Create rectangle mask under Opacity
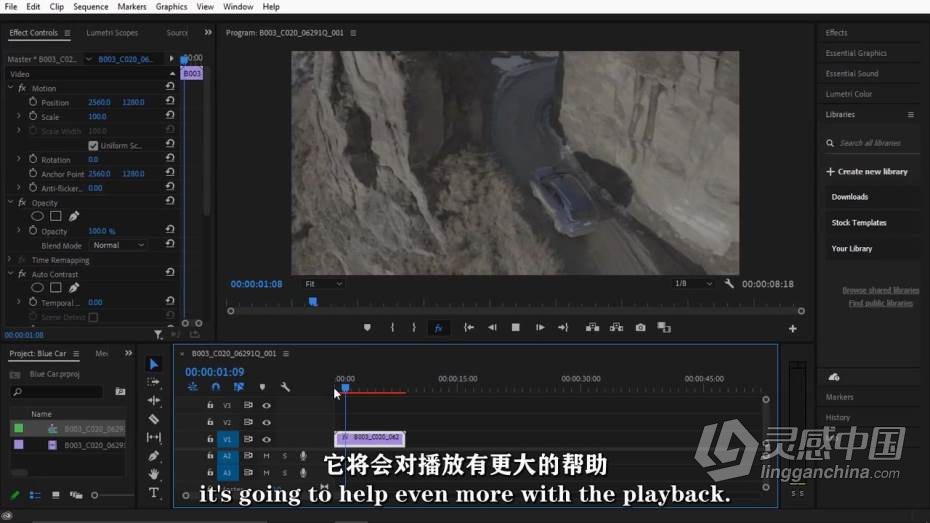Screen dimensions: 930x523 click(56, 216)
